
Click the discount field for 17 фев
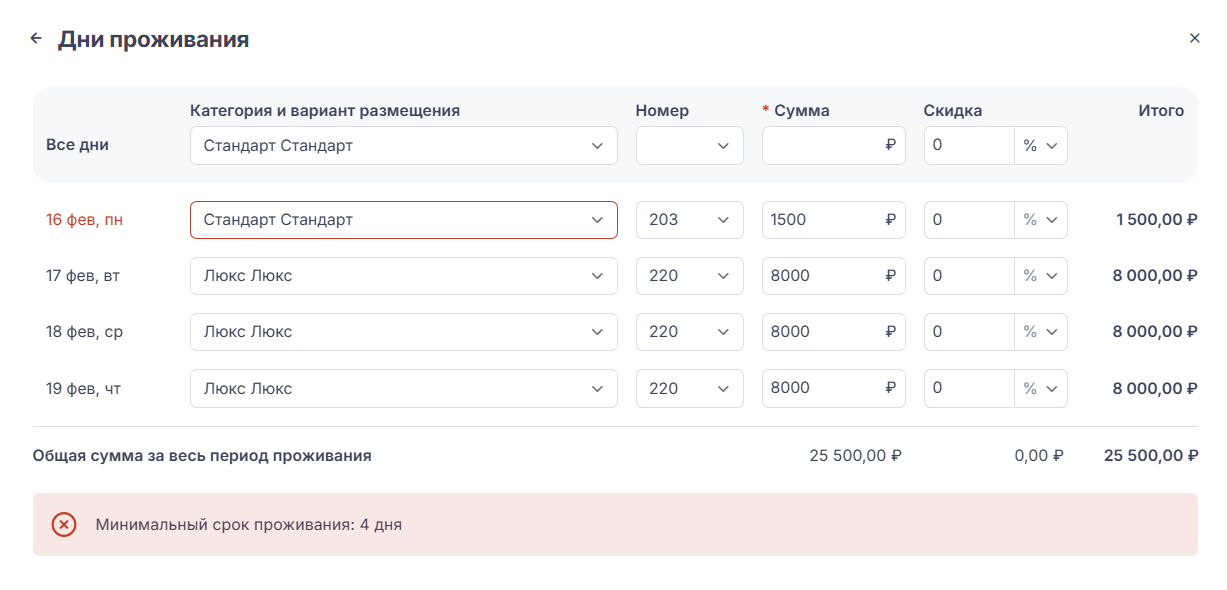pos(968,276)
